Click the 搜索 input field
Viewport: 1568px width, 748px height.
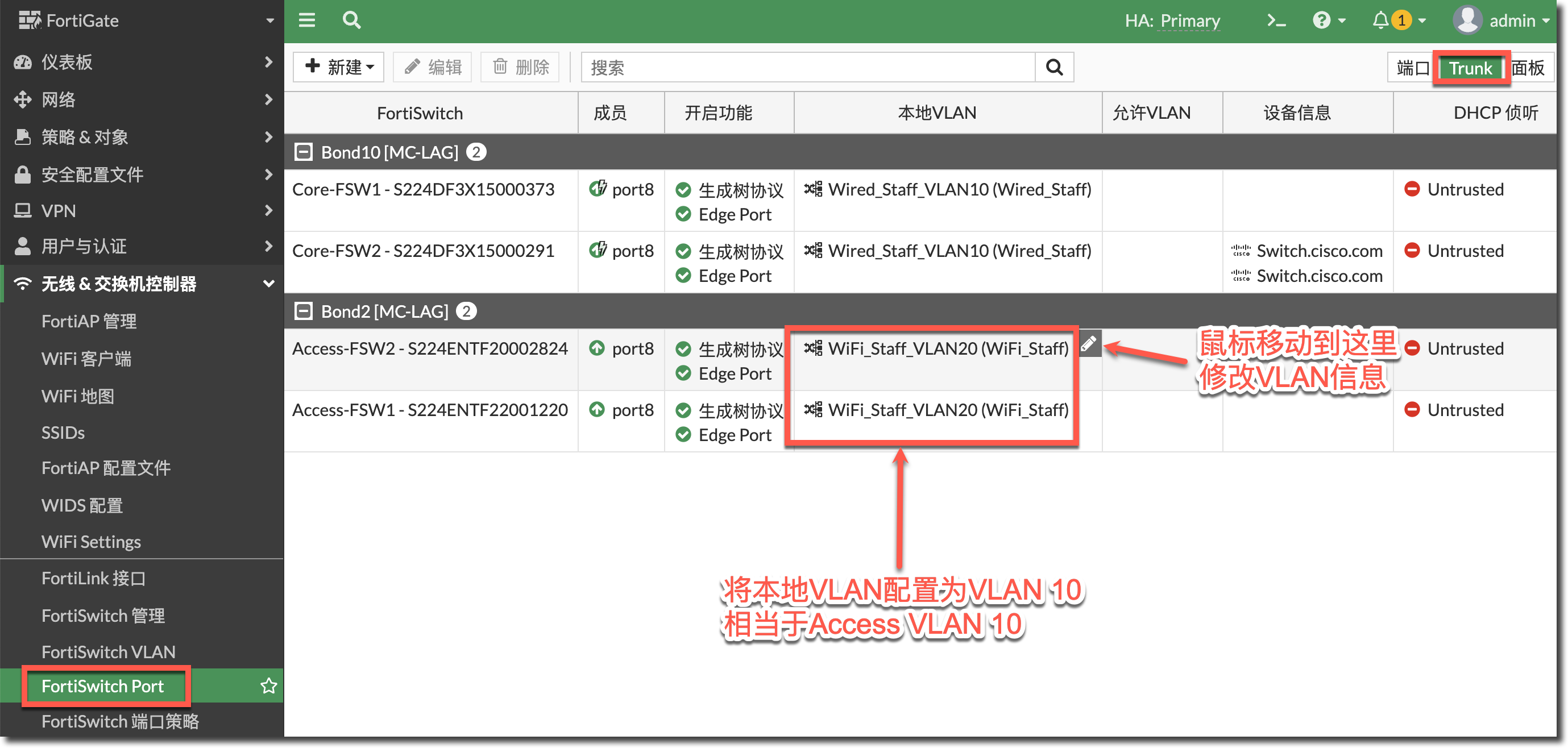(x=808, y=67)
